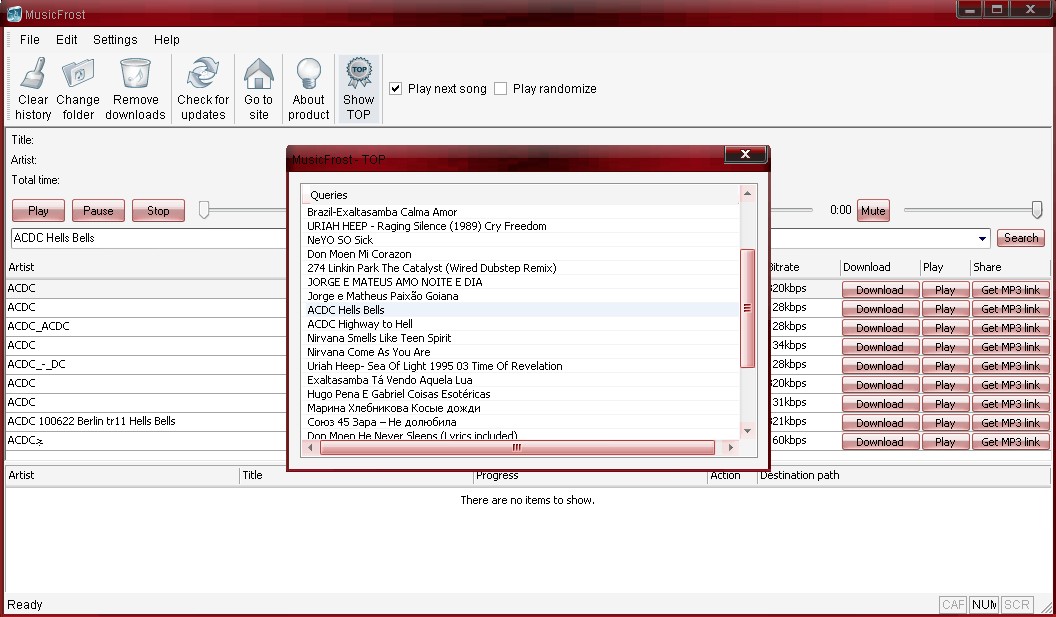Click TOP list scroll down arrow
This screenshot has height=617, width=1056.
pyautogui.click(x=748, y=431)
